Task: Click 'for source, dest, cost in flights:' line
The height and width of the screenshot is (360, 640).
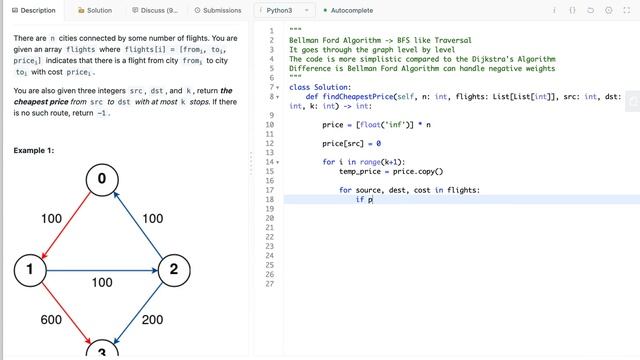Action: click(x=409, y=190)
